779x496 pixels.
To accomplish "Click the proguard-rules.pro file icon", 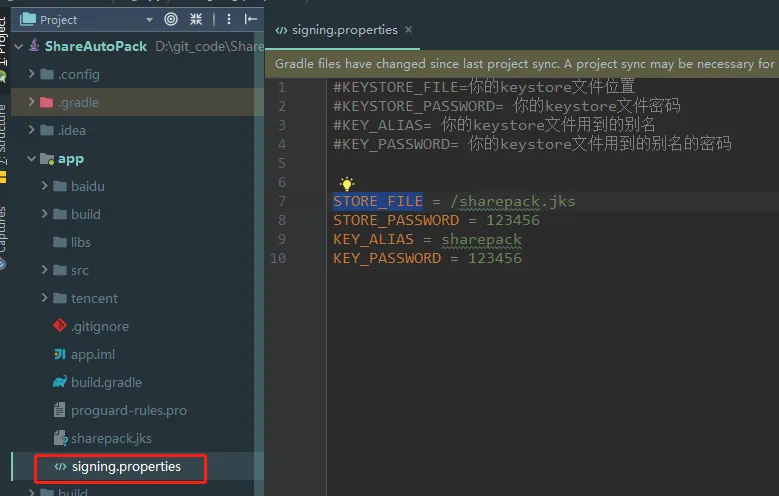I will (59, 410).
